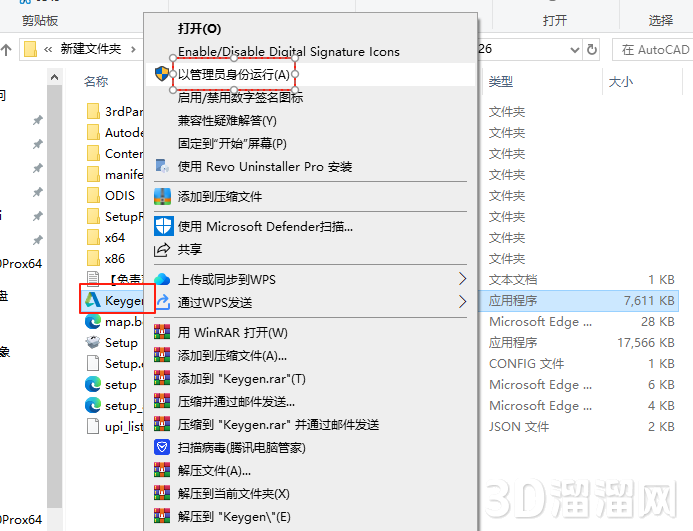
Task: Click the up-directory arrow in Explorer
Action: click(6, 49)
